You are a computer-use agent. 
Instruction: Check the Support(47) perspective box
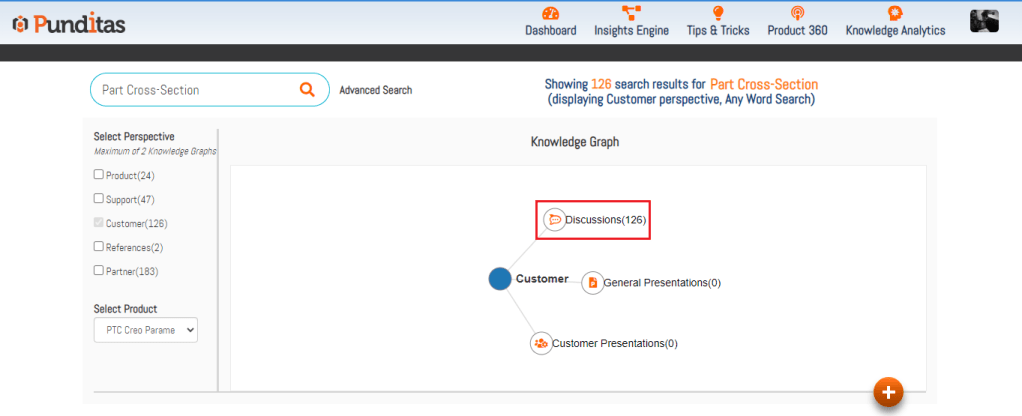coord(99,198)
